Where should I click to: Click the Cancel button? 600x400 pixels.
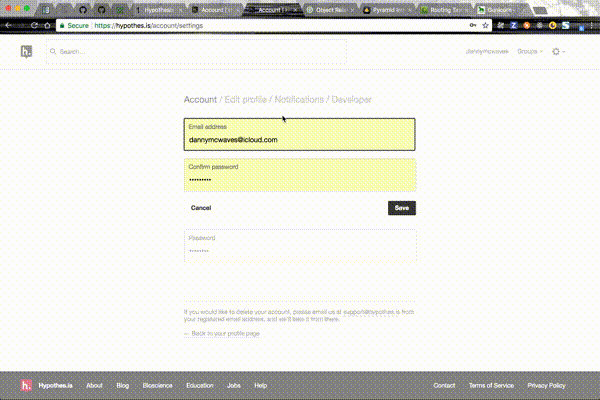[201, 208]
